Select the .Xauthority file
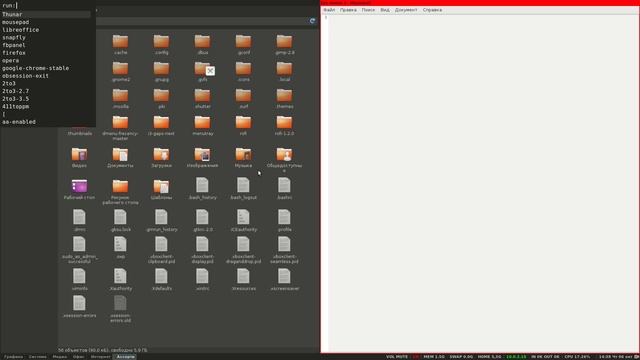640x360 pixels. click(120, 280)
